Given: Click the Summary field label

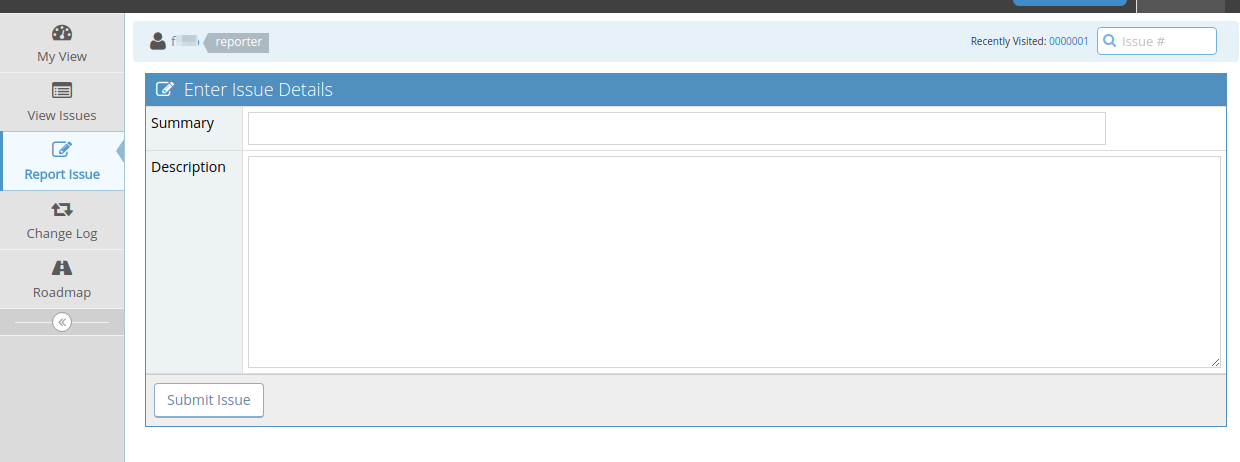Looking at the screenshot, I should coord(182,123).
